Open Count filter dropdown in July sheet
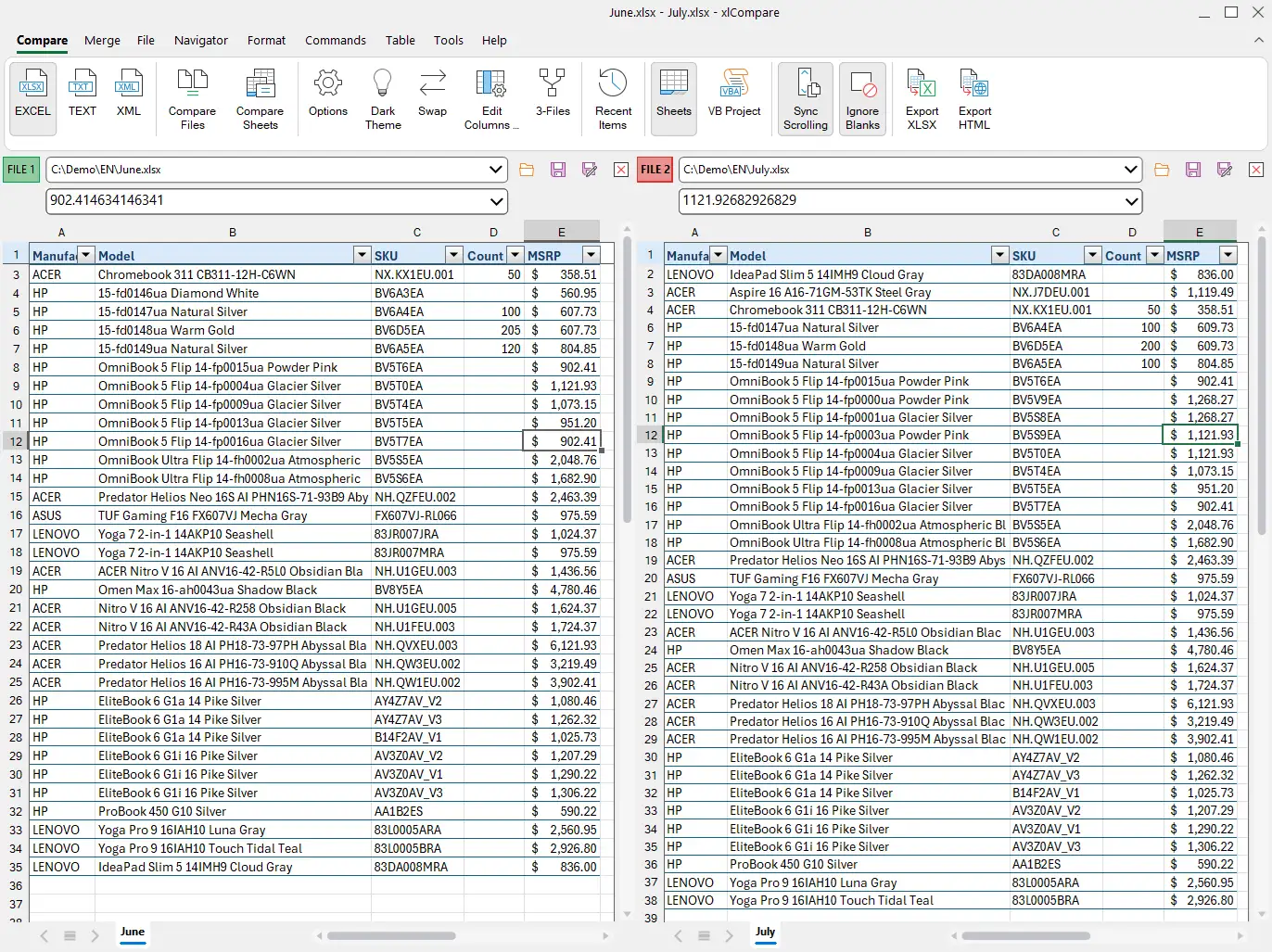Screen dimensions: 1272x952 click(x=1154, y=255)
